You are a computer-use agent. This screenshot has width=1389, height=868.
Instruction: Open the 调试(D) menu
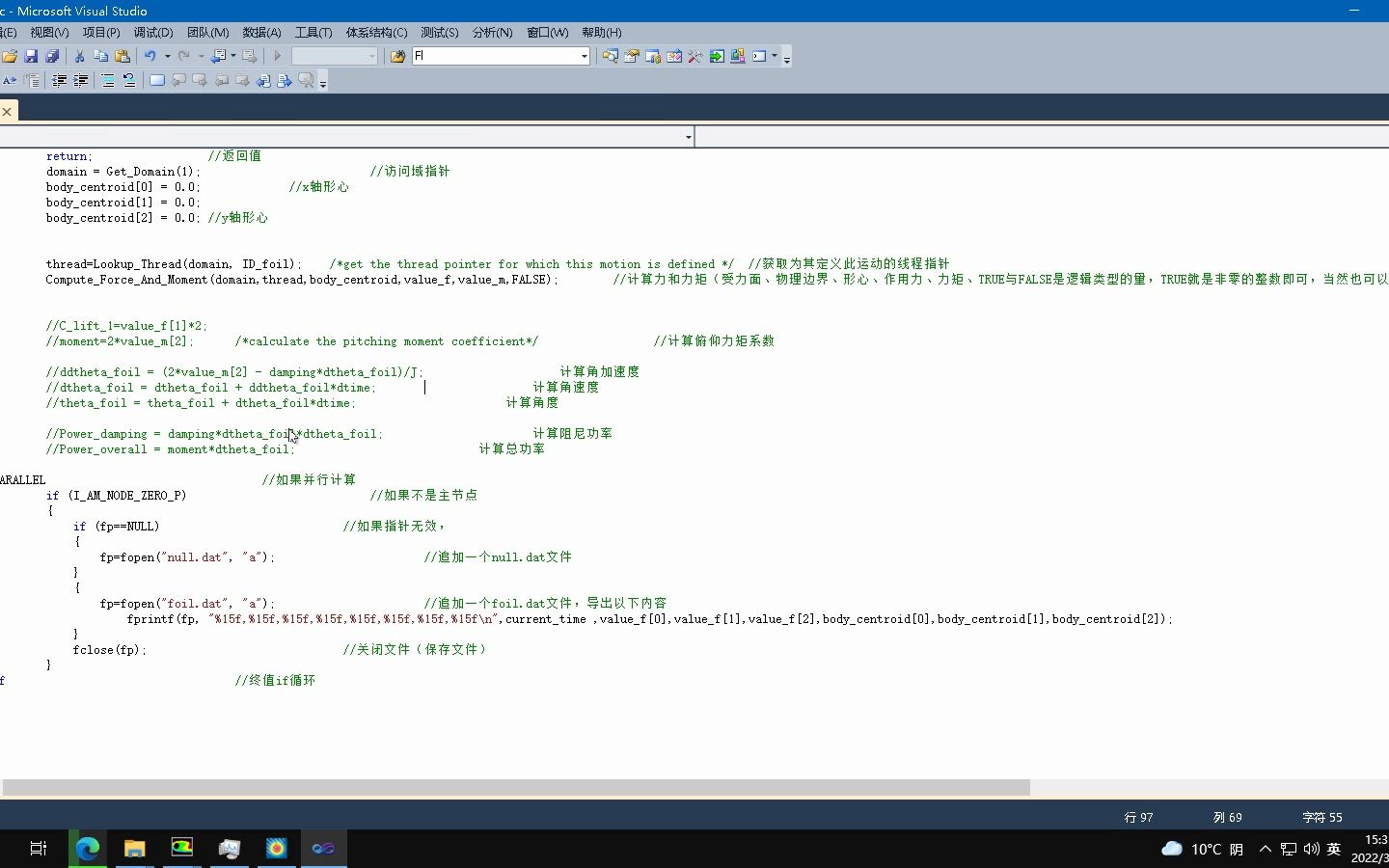click(153, 33)
